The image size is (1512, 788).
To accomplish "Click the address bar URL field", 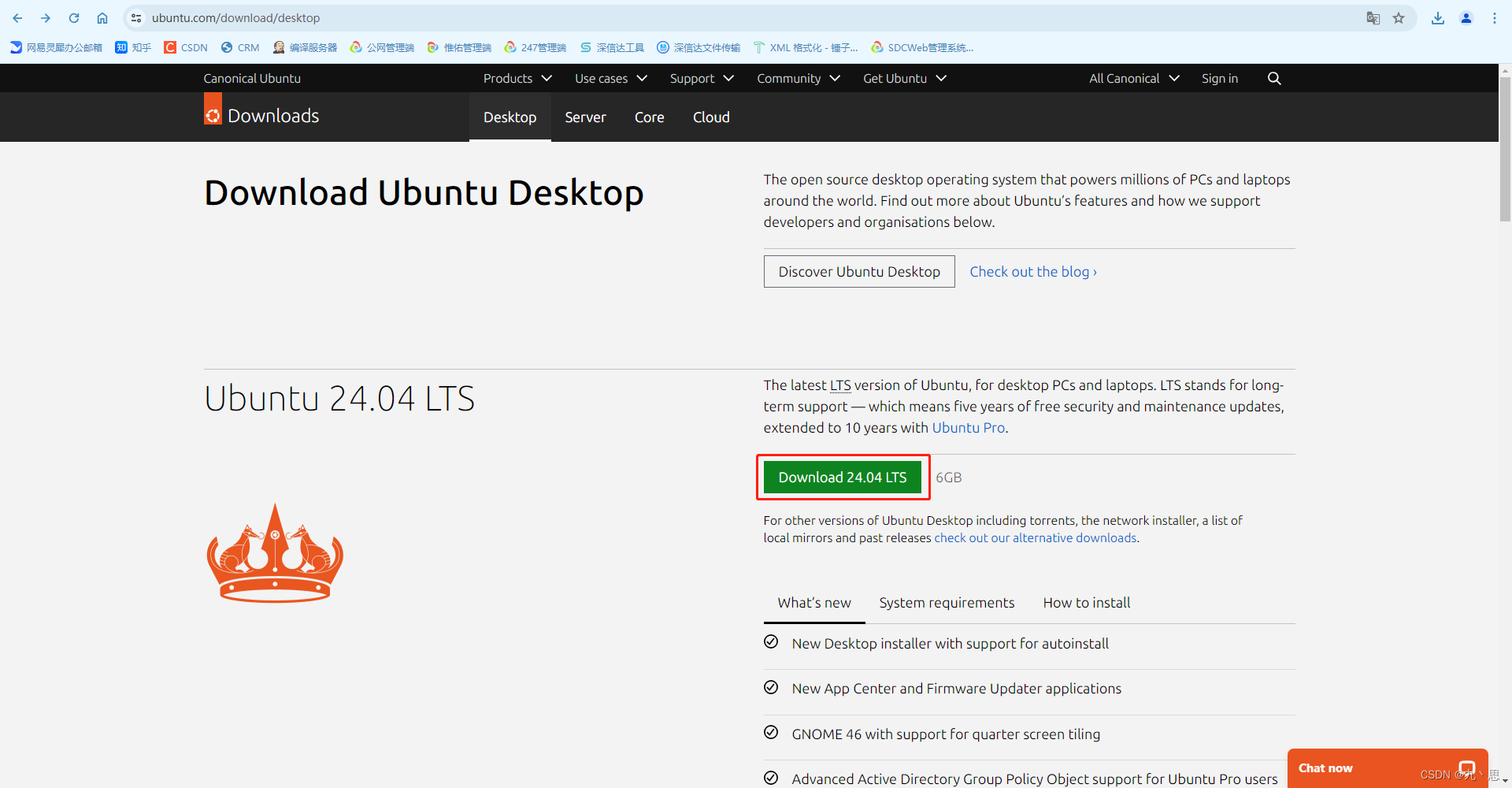I will tap(748, 18).
